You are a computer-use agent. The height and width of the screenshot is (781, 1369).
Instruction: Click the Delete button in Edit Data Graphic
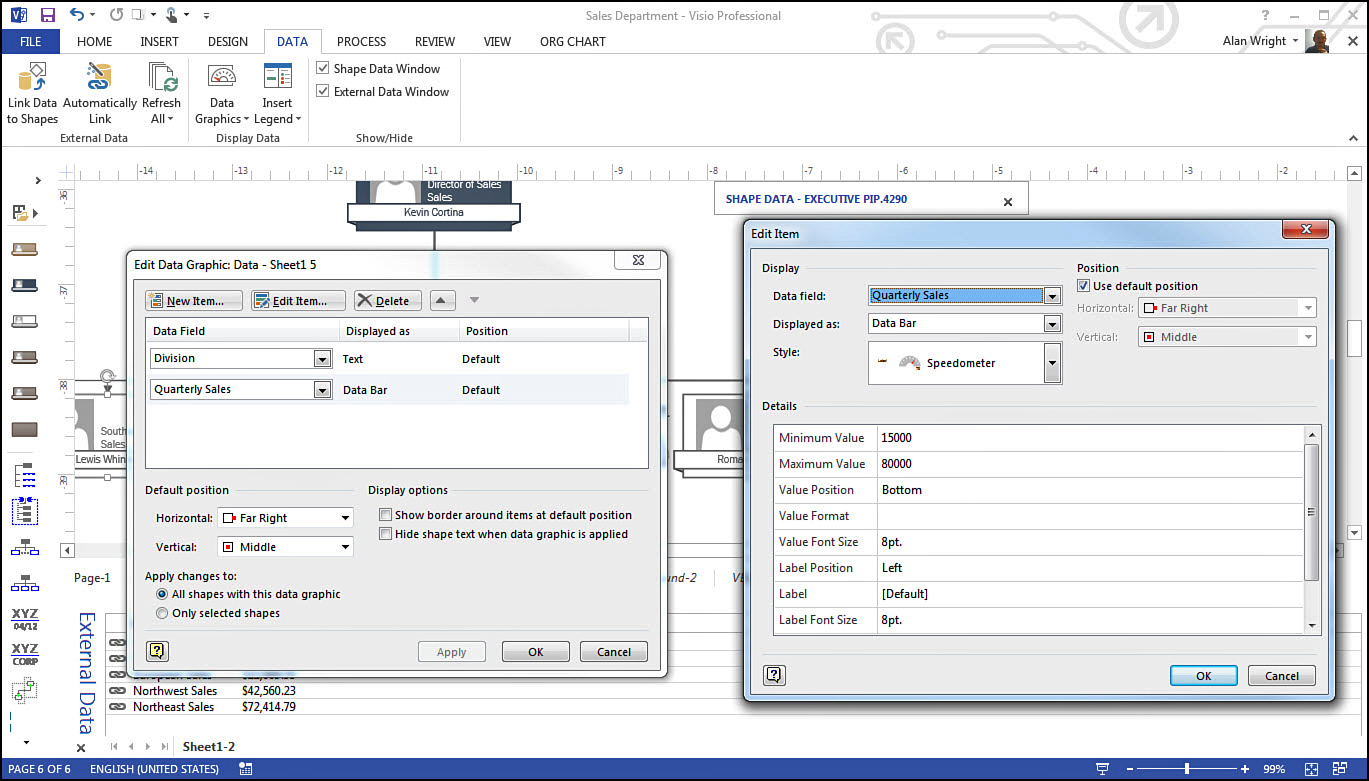[387, 300]
